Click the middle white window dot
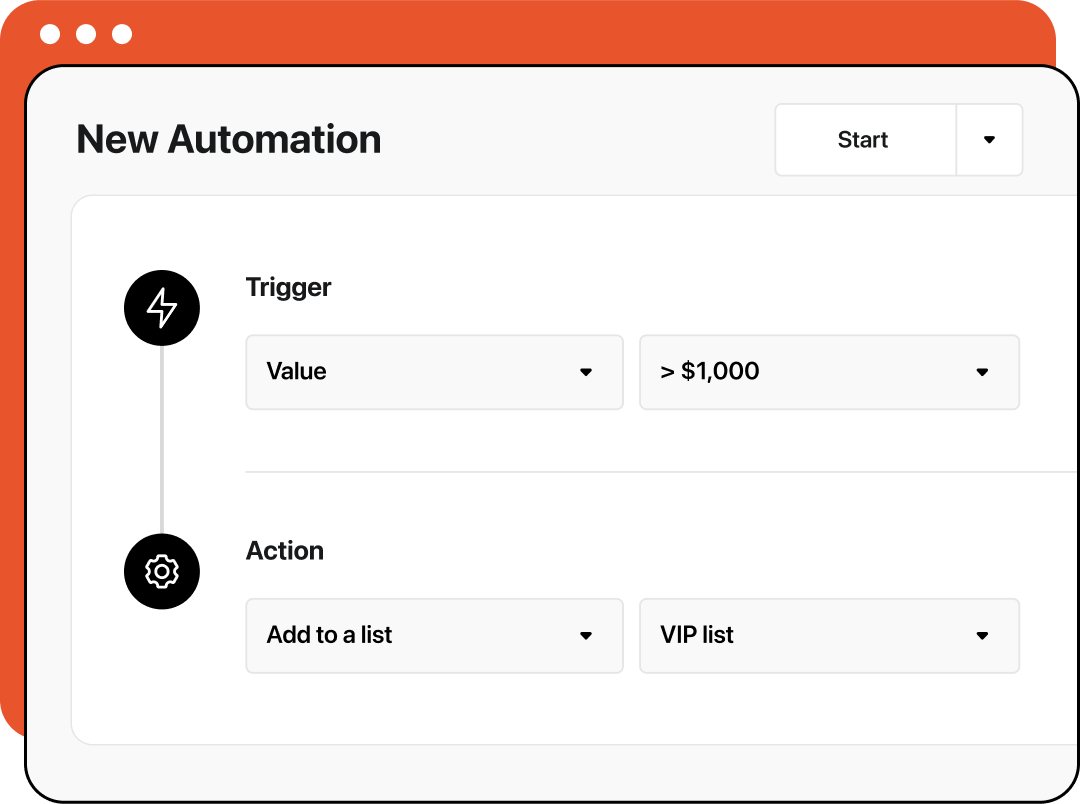Screen dimensions: 1080x804 pos(86,35)
